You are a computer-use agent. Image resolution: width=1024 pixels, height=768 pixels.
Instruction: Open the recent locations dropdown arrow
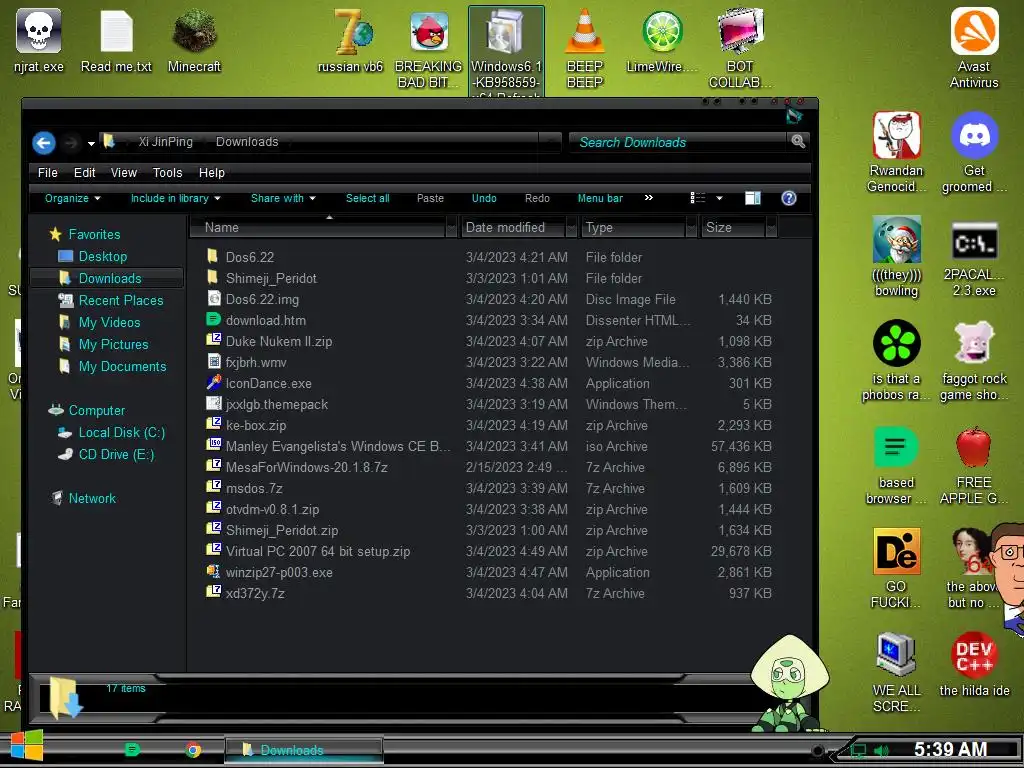point(91,143)
